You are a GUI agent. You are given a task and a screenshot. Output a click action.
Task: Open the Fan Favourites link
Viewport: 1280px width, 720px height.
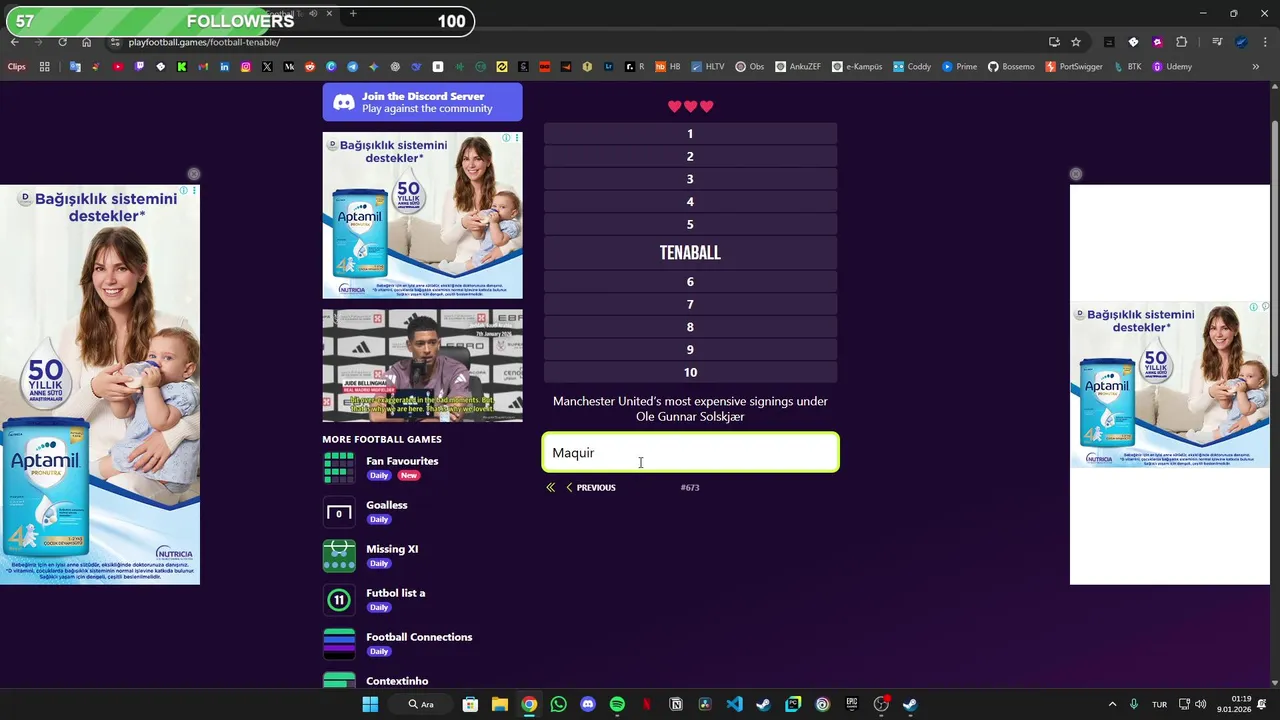[x=402, y=461]
